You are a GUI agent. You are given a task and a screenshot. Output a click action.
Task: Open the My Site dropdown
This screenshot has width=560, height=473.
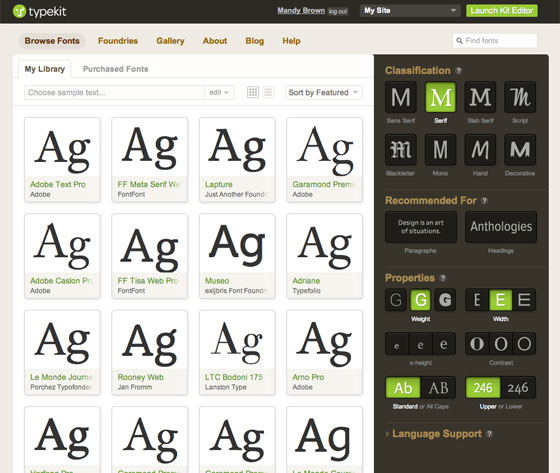pos(410,10)
